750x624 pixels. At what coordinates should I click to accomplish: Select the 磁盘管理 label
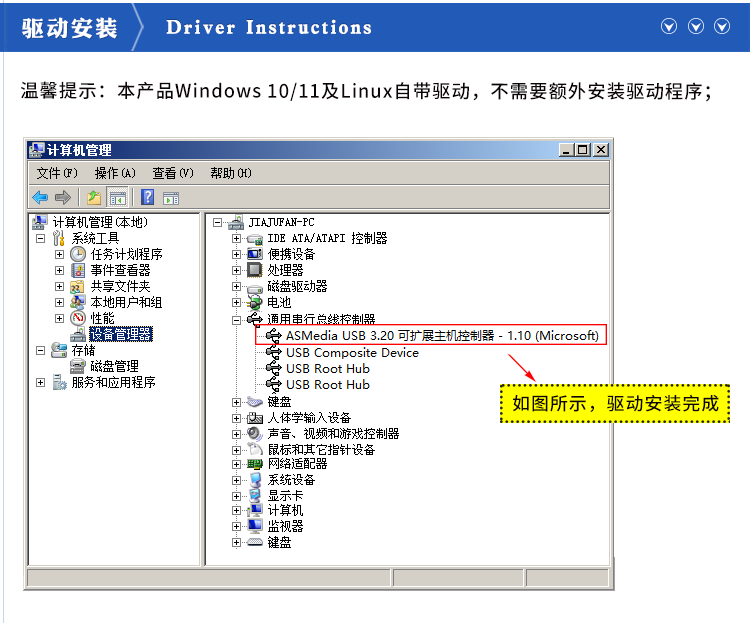tap(114, 366)
